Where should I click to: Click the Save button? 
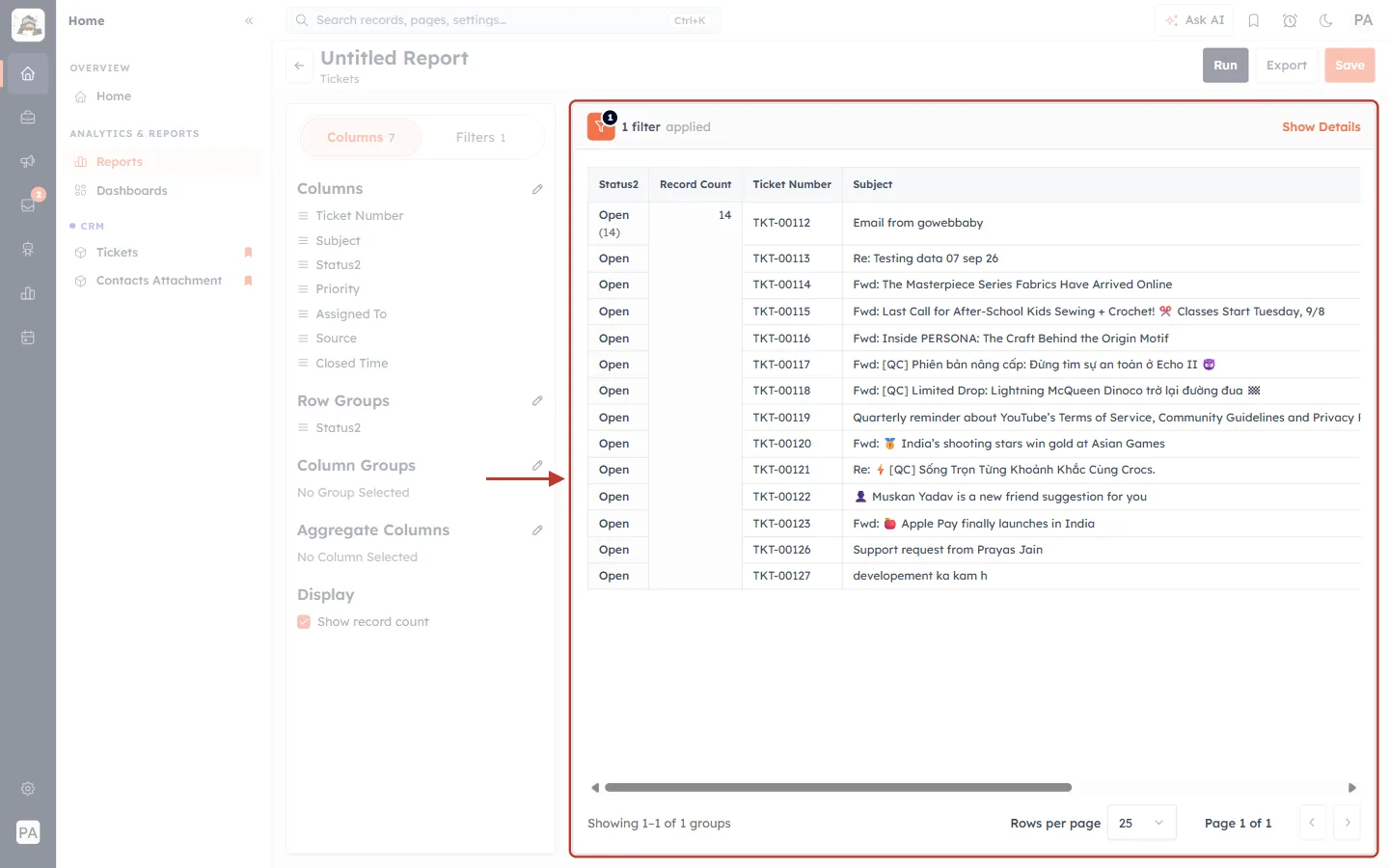click(x=1349, y=66)
